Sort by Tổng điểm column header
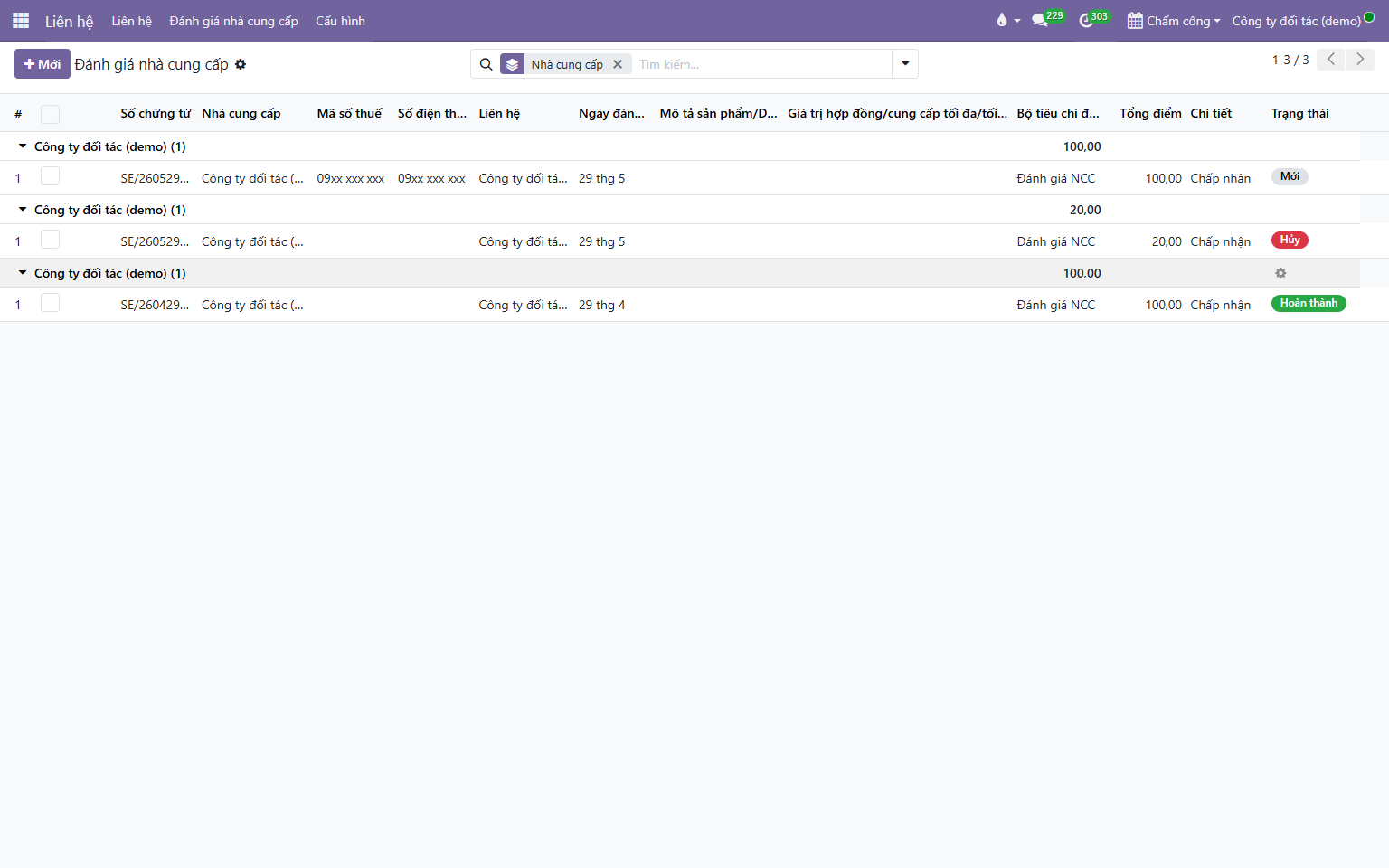This screenshot has height=868, width=1389. click(x=1150, y=113)
